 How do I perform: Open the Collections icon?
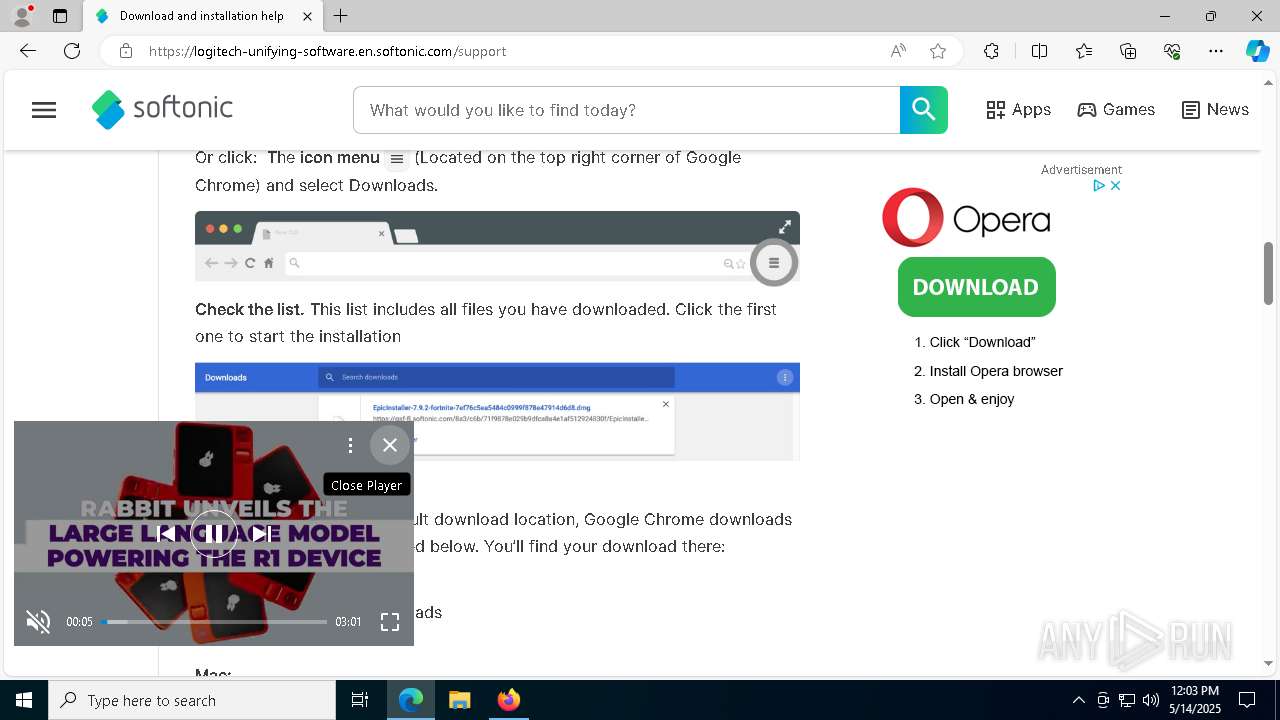(x=1128, y=51)
